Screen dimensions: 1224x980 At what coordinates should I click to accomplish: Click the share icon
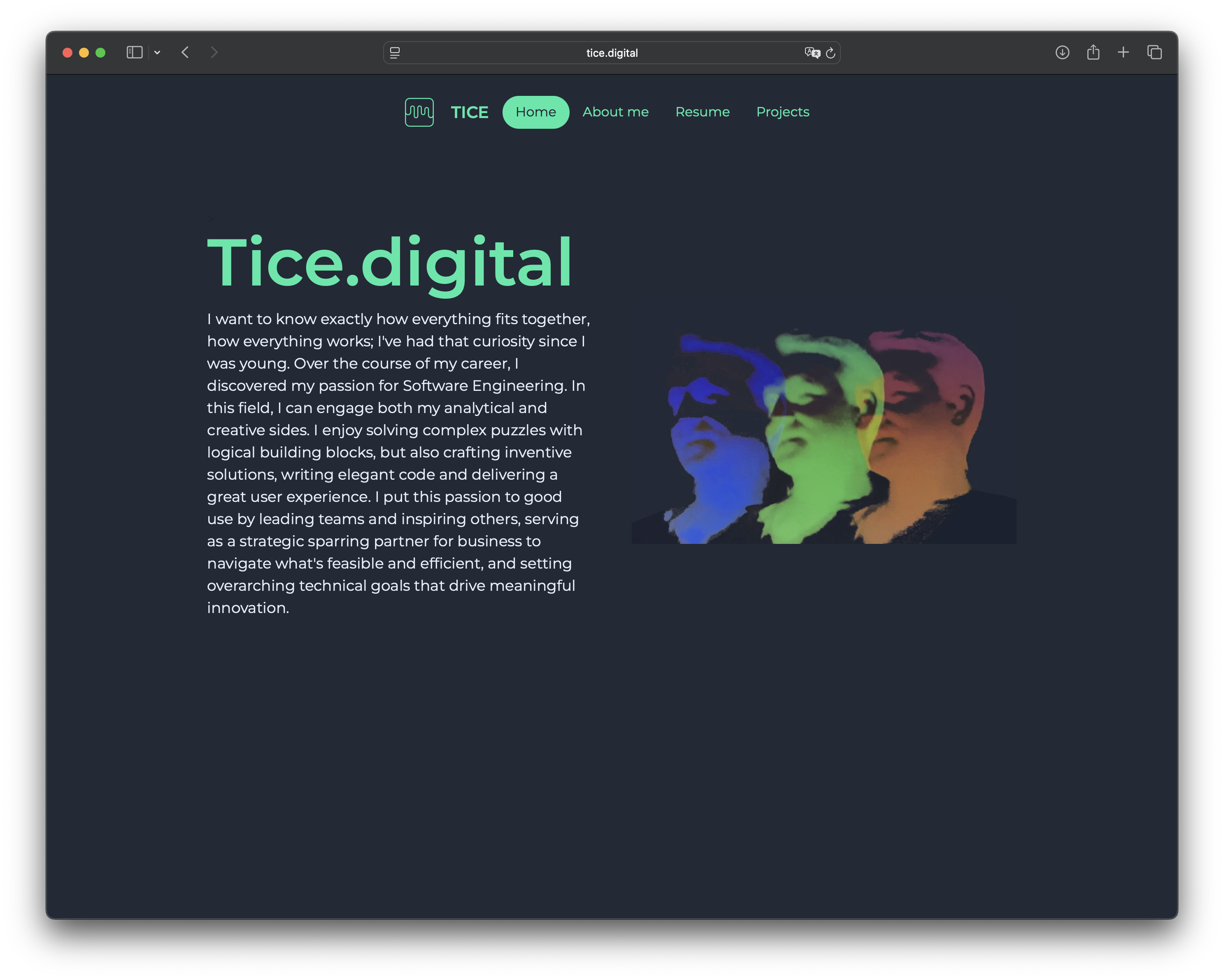coord(1093,52)
